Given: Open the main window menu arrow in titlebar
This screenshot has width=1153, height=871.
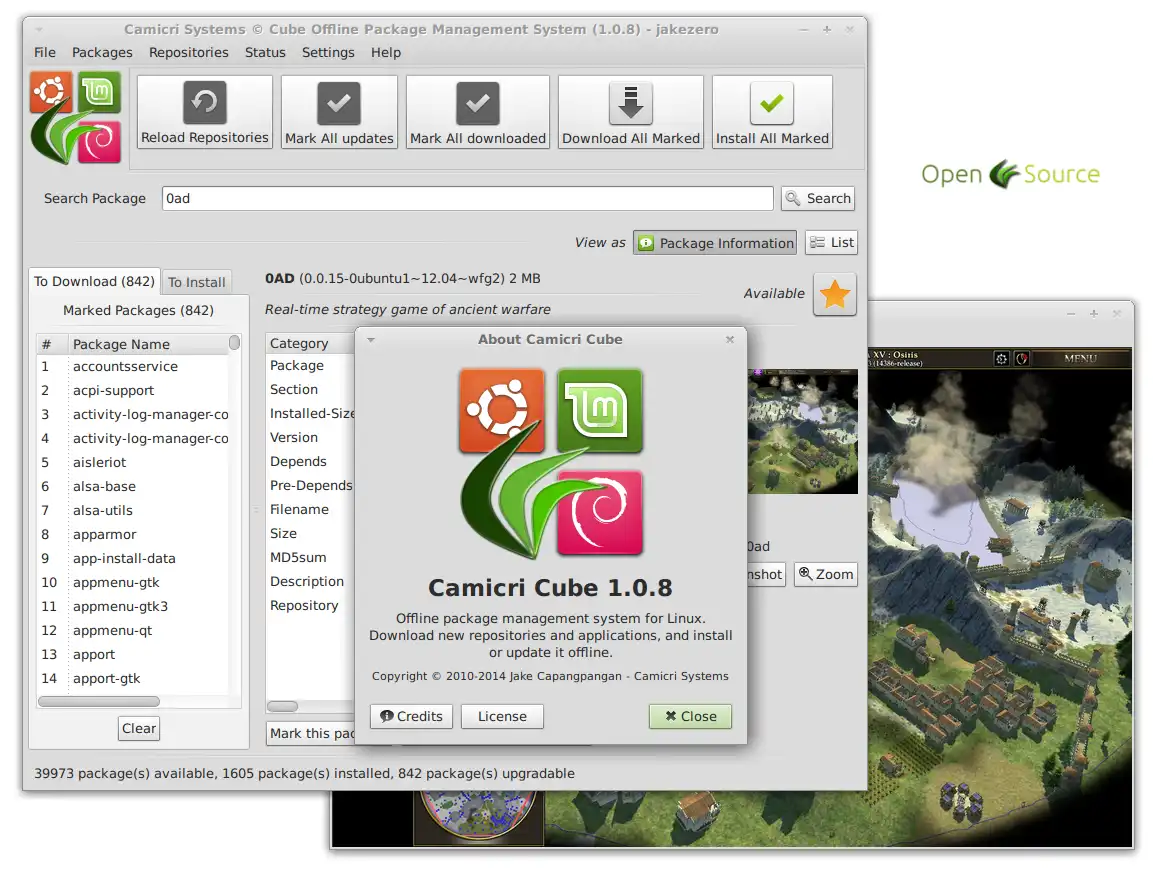Looking at the screenshot, I should [x=39, y=30].
